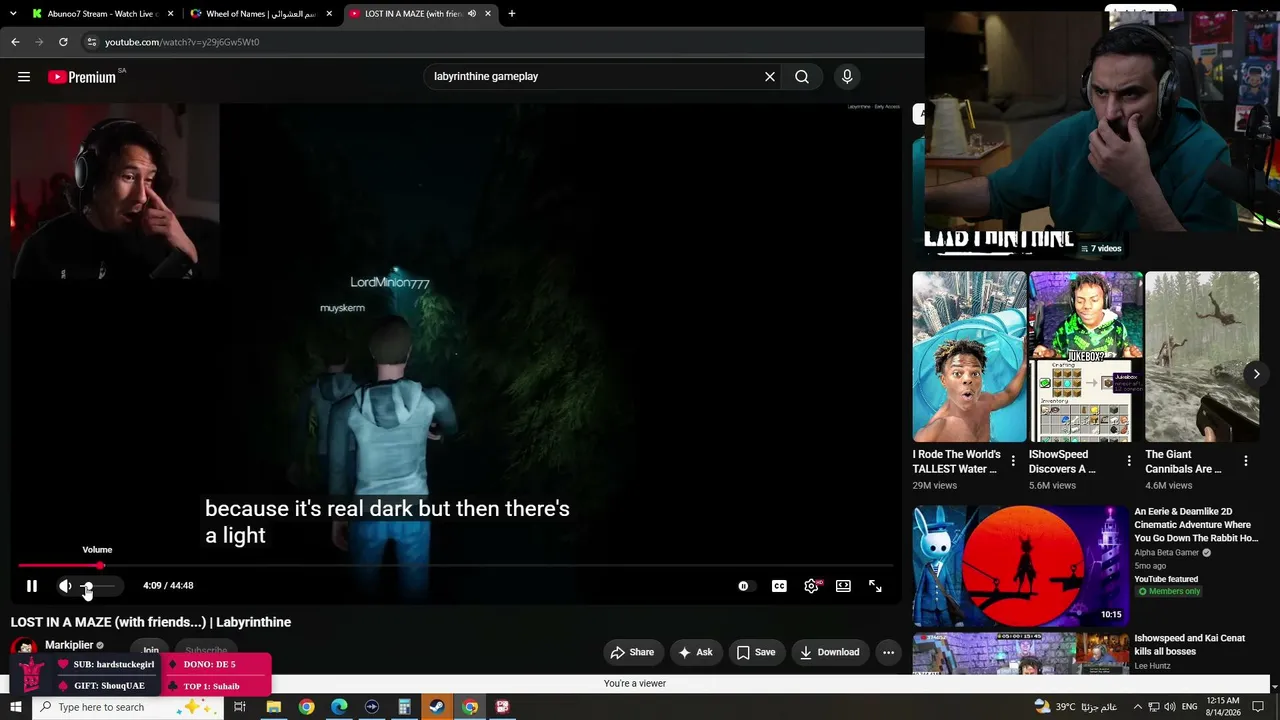Enter fullscreen mode

coord(875,586)
